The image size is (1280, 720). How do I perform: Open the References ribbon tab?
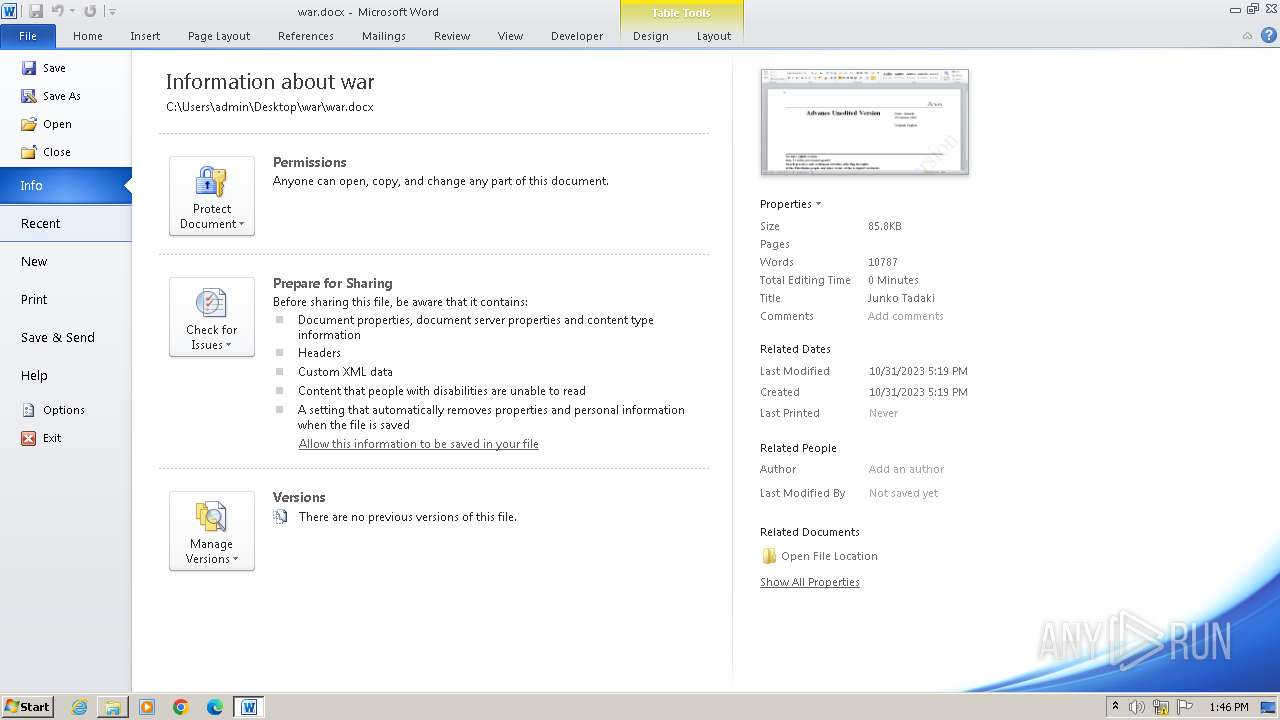(306, 36)
